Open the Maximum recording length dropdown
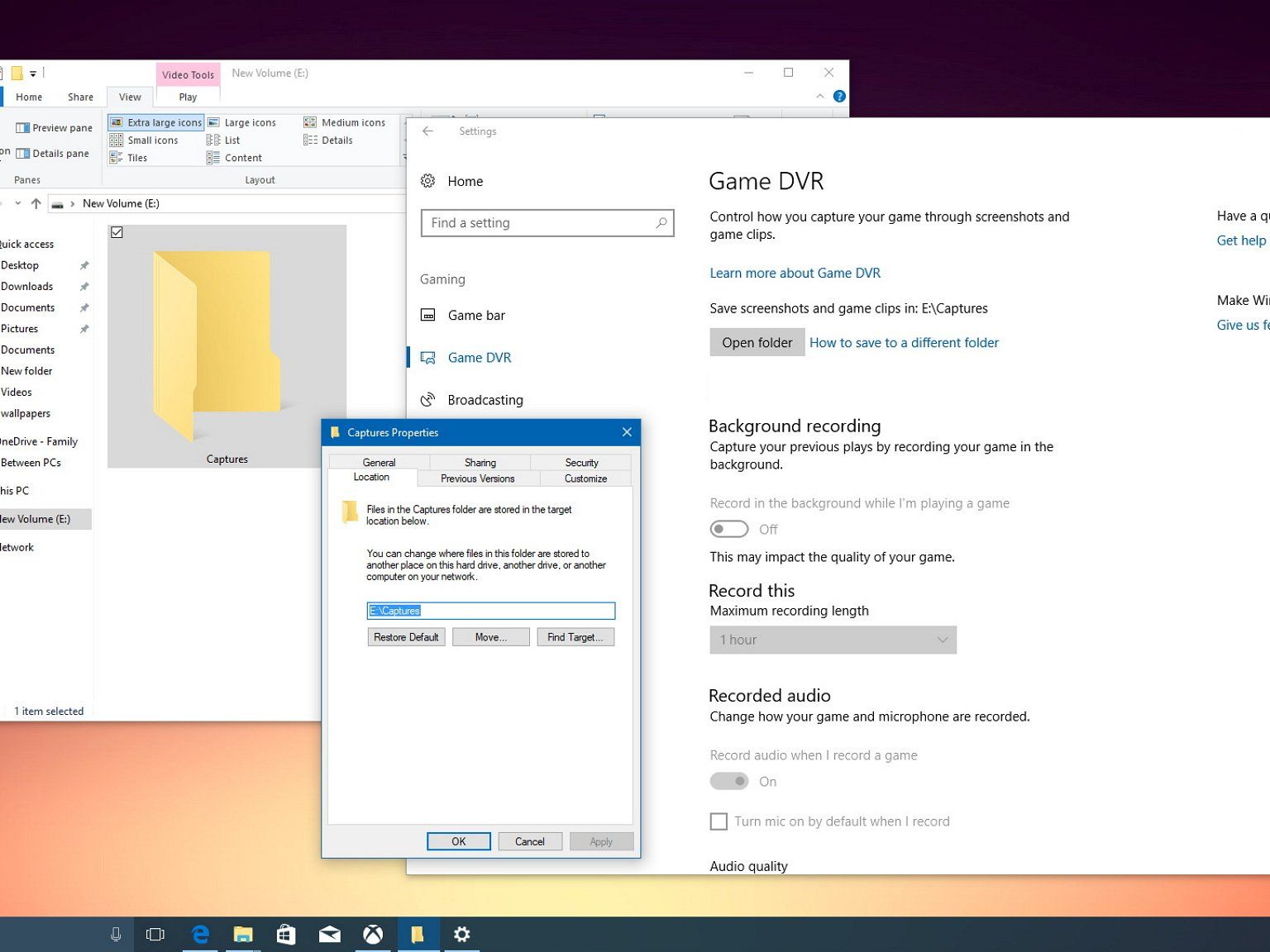1270x952 pixels. pyautogui.click(x=833, y=640)
